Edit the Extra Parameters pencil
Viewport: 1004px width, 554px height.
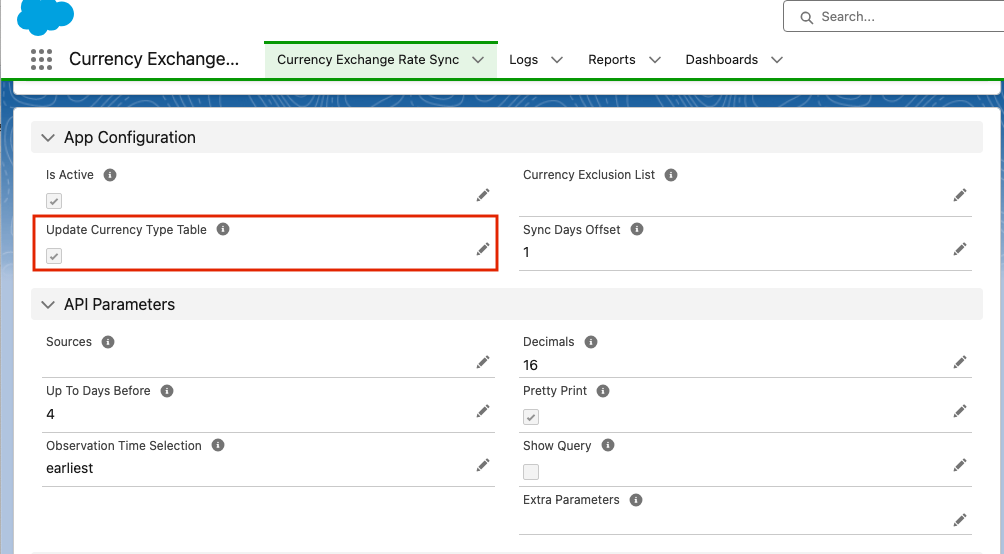point(960,520)
